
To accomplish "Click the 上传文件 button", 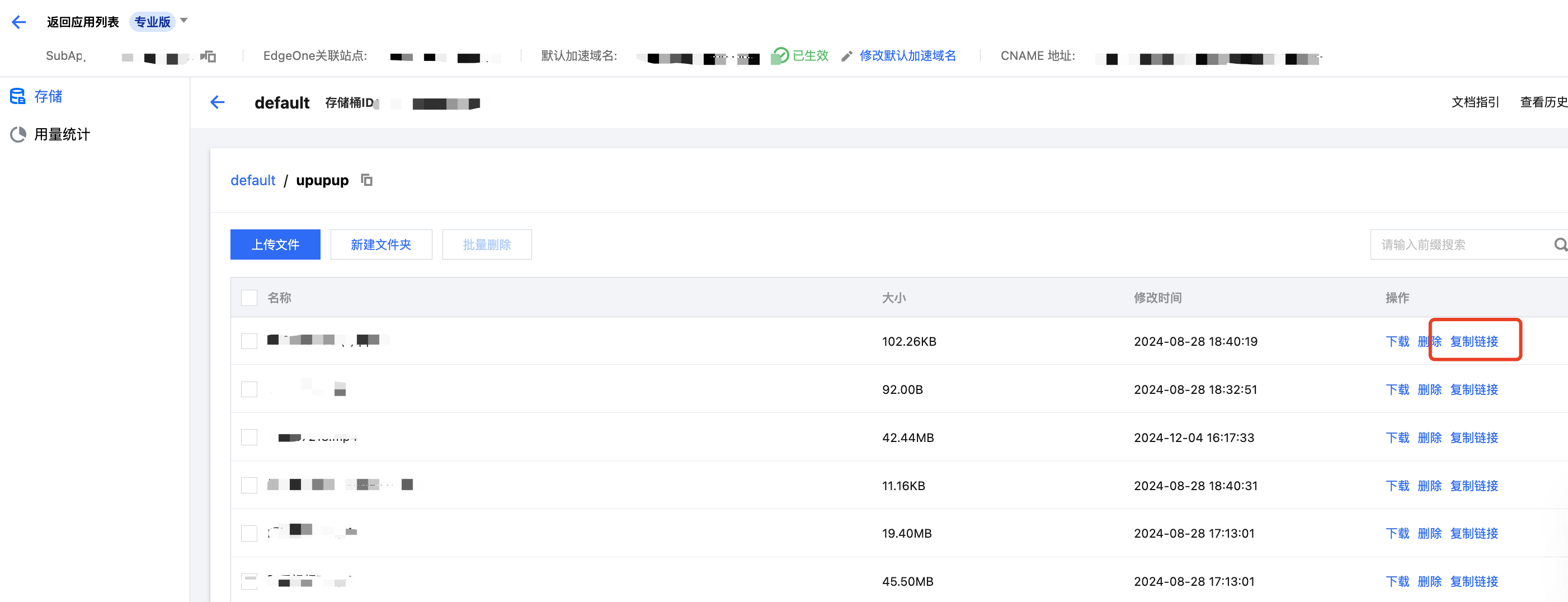I will 275,244.
